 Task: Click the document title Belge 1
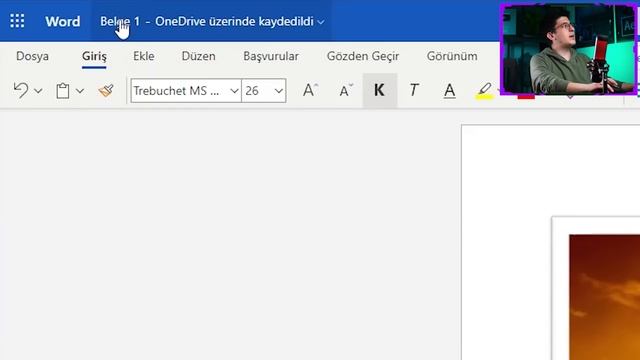pos(120,21)
